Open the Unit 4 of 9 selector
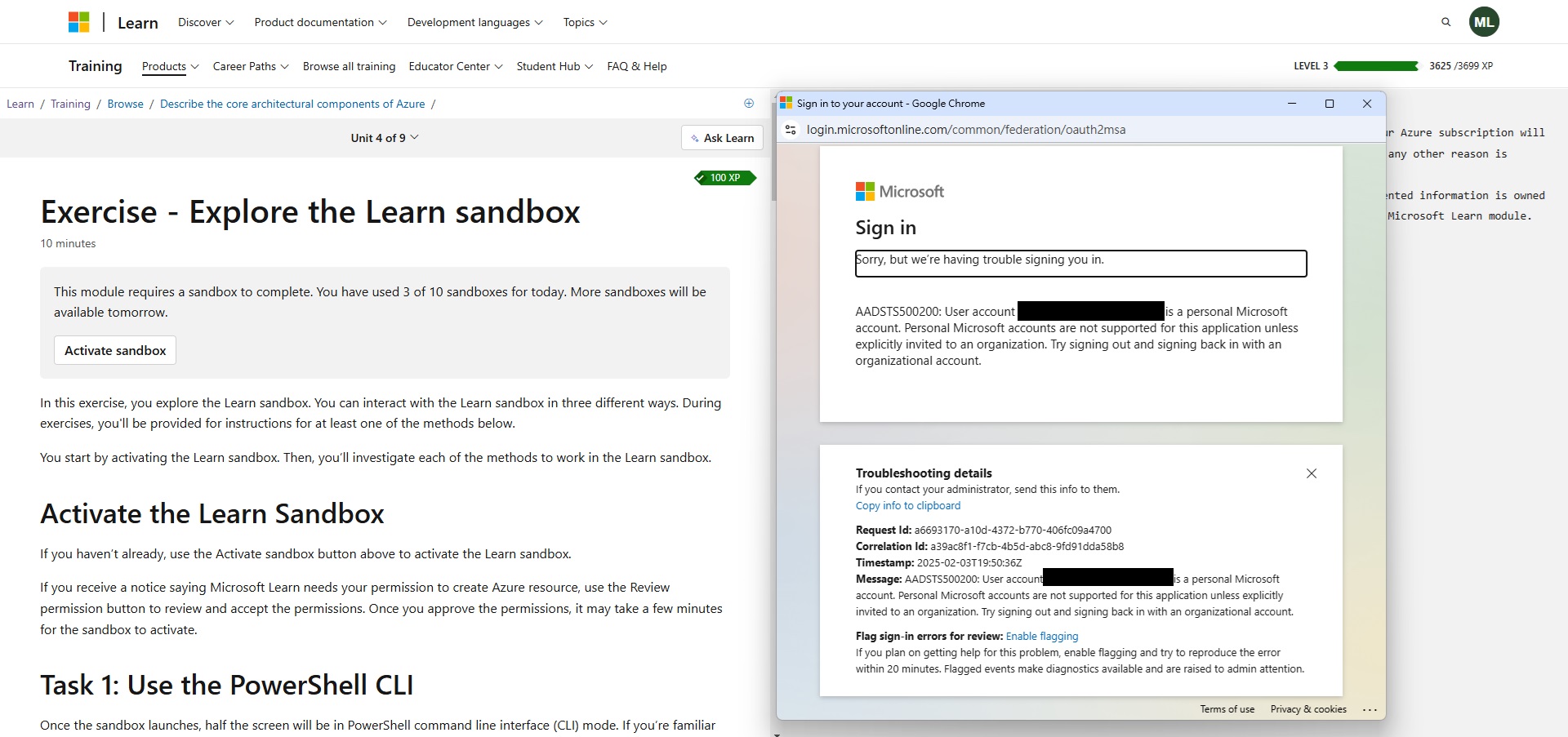This screenshot has height=737, width=1568. pos(385,138)
